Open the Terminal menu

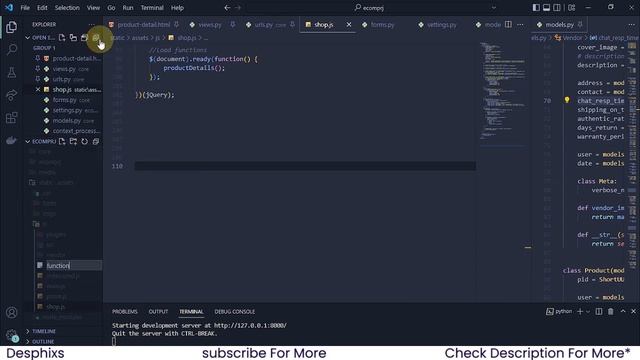click(x=152, y=8)
